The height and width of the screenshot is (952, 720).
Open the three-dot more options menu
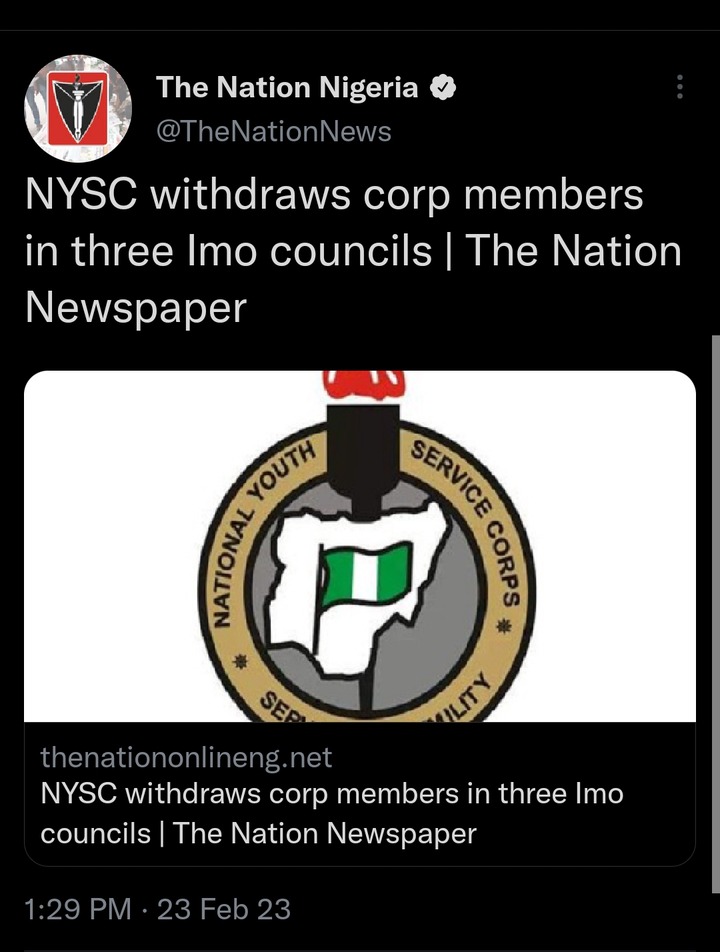(x=680, y=87)
